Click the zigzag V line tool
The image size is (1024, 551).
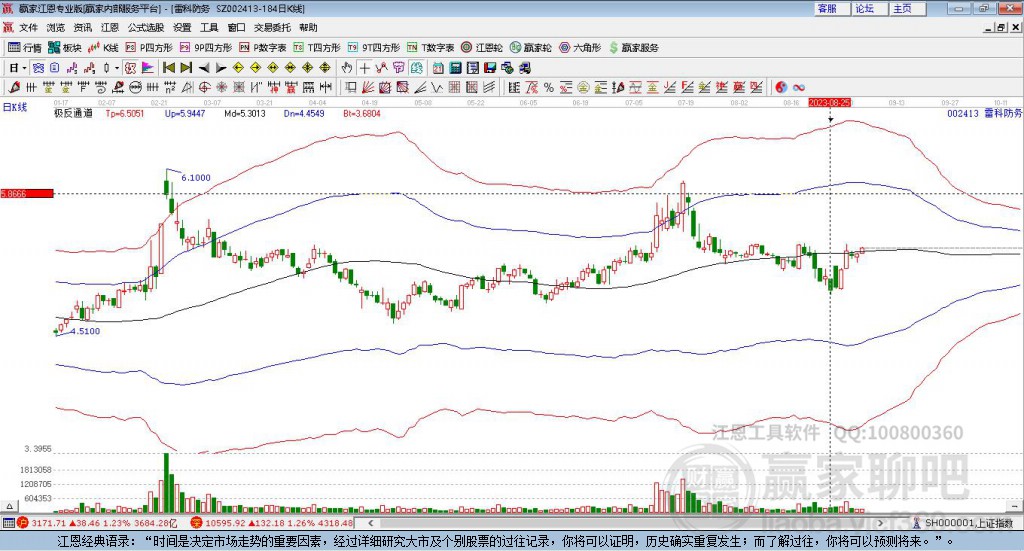436,87
